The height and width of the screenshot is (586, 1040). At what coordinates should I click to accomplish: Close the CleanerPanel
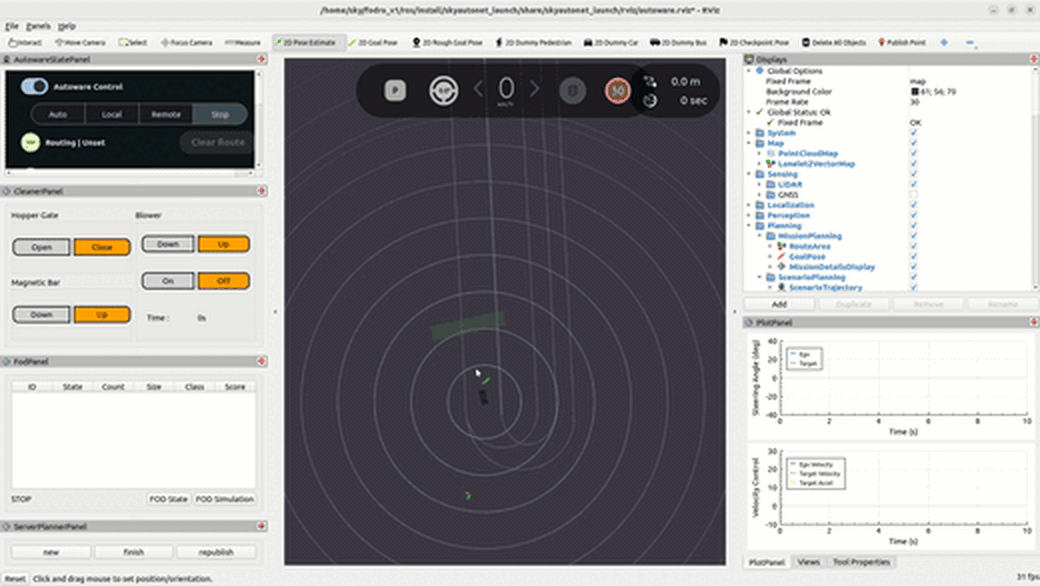pos(261,191)
